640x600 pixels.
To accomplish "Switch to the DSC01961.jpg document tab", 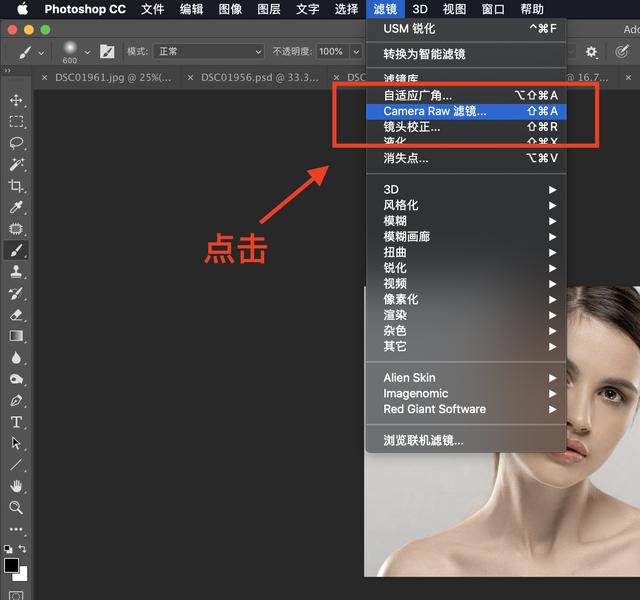I will coord(112,77).
